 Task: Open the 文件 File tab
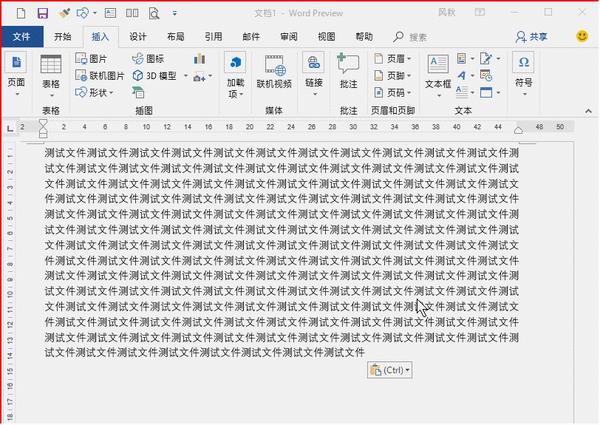22,36
